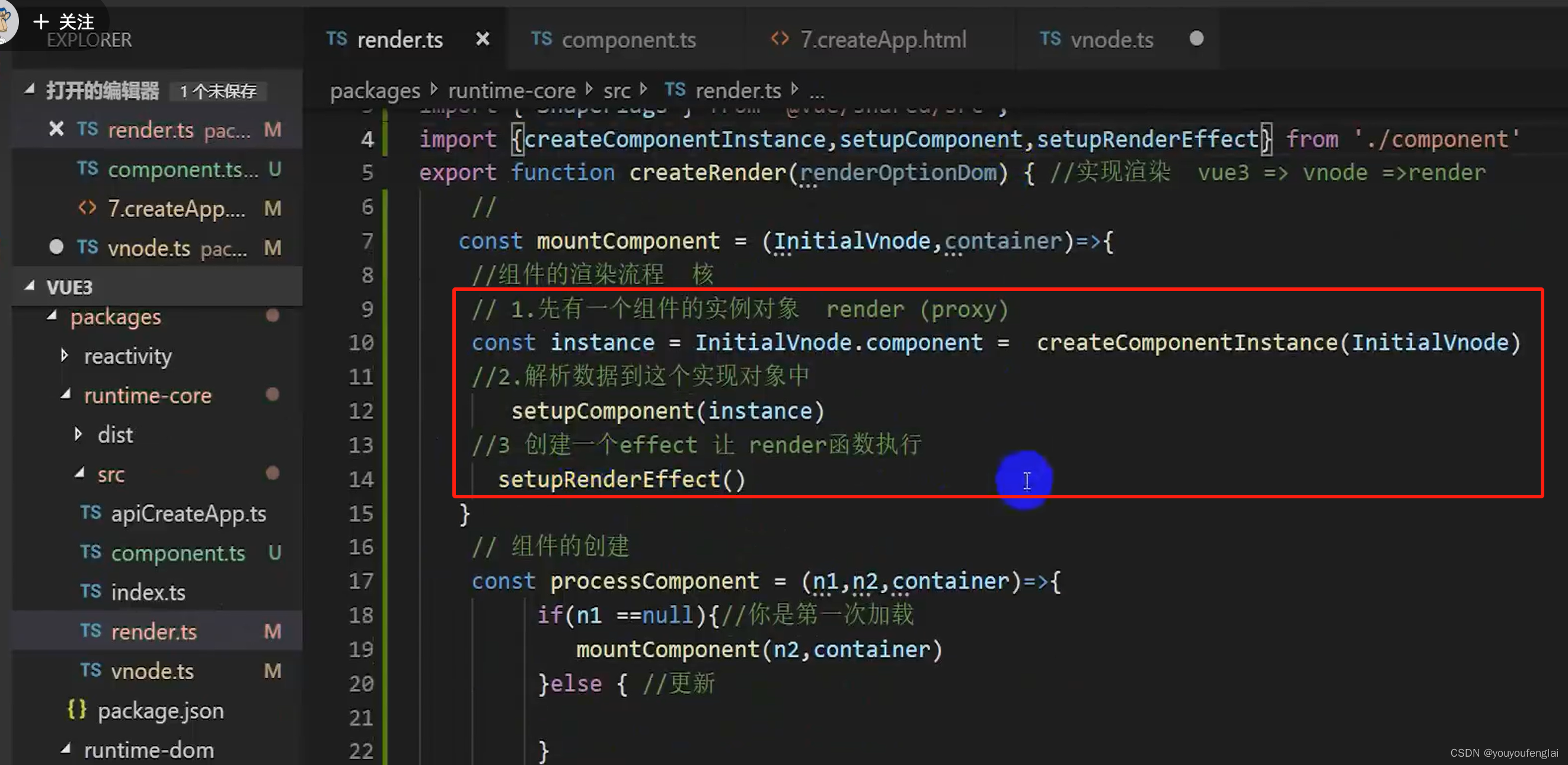Click processComponent declaration on line 17
Screen dimensions: 1568x765
(654, 581)
